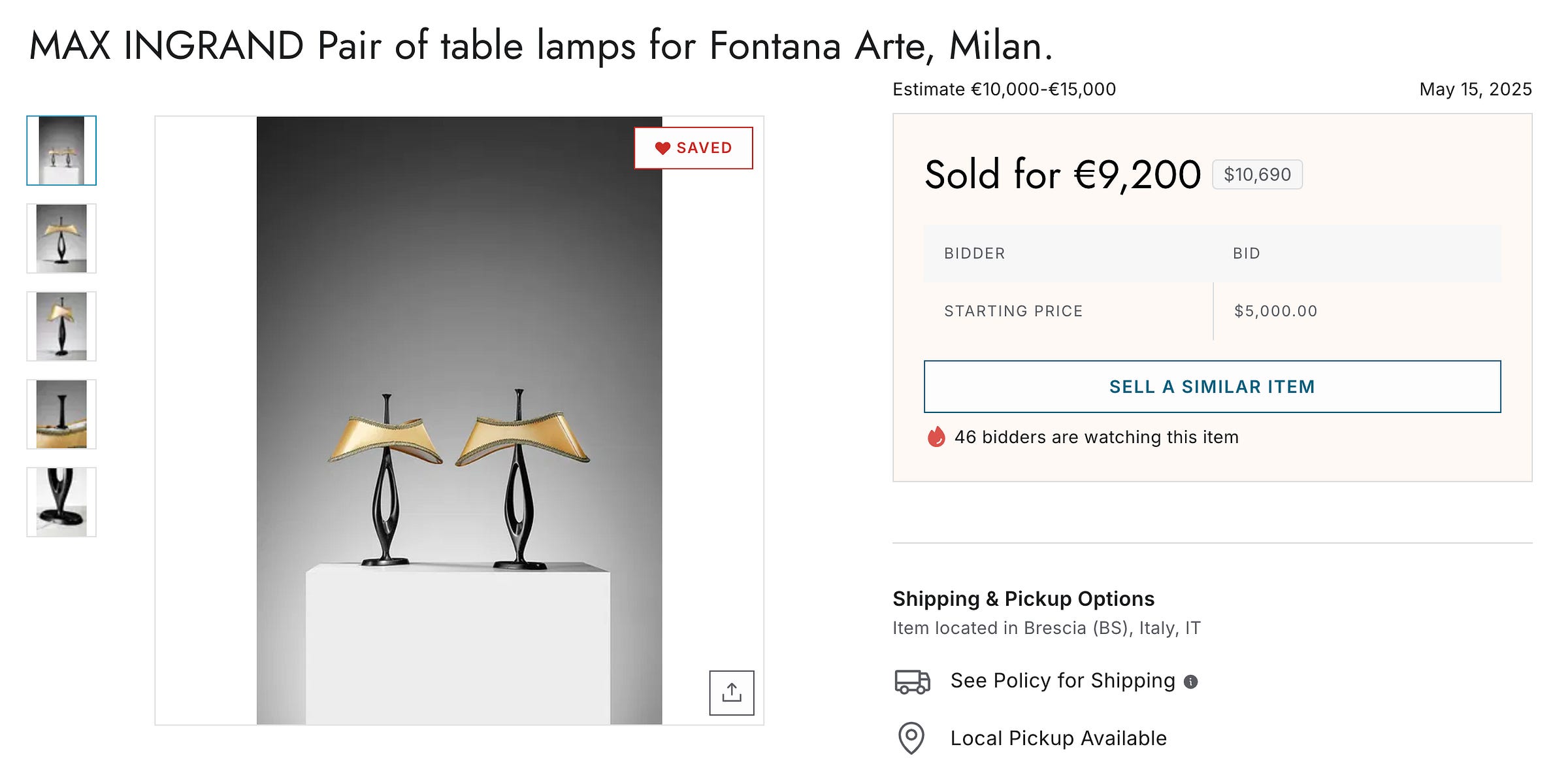Click the Sell a Similar Item button
This screenshot has height=762, width=1568.
click(1212, 386)
